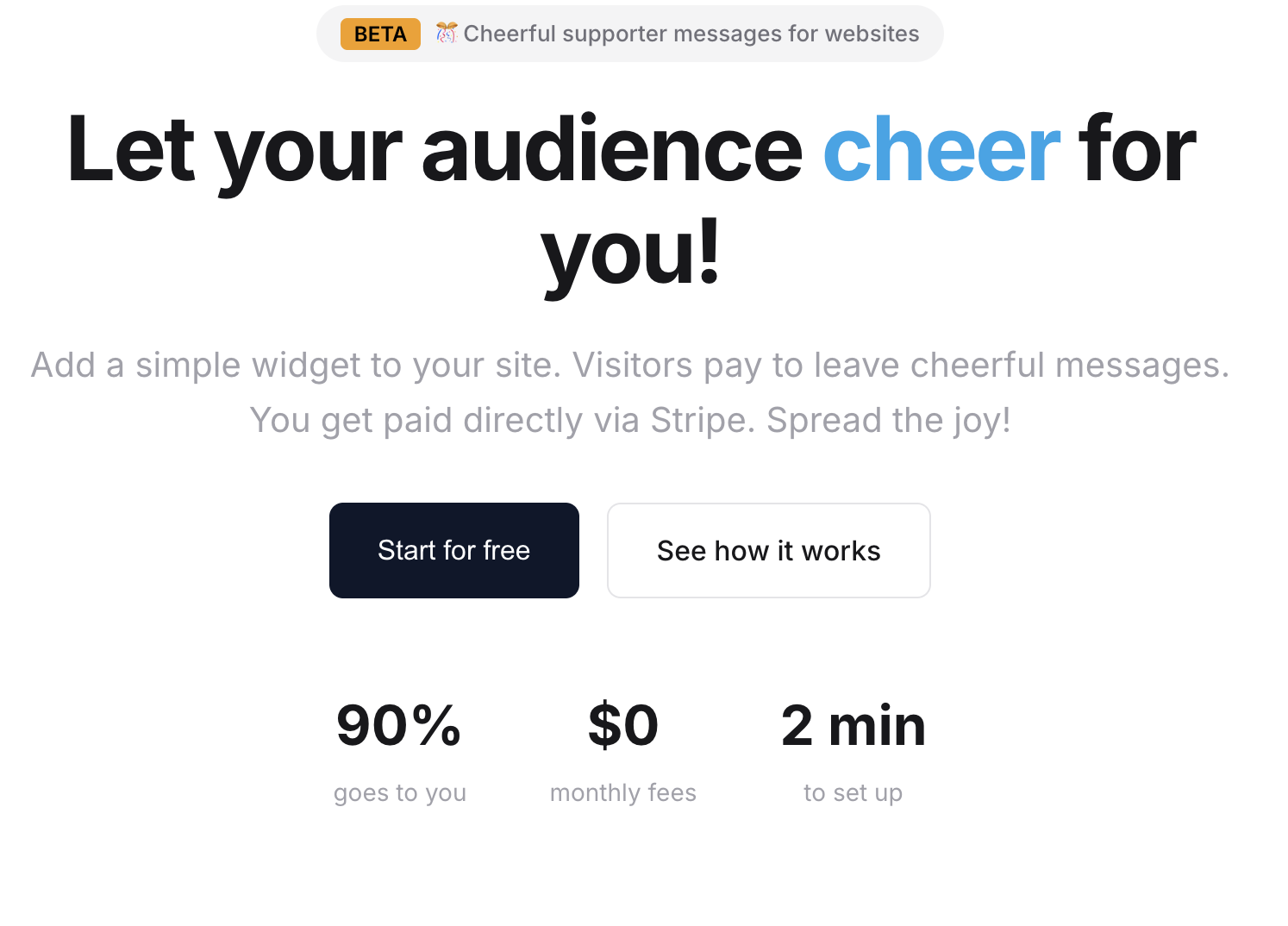Click the 'goes to you' label
This screenshot has height=926, width=1288.
click(399, 792)
